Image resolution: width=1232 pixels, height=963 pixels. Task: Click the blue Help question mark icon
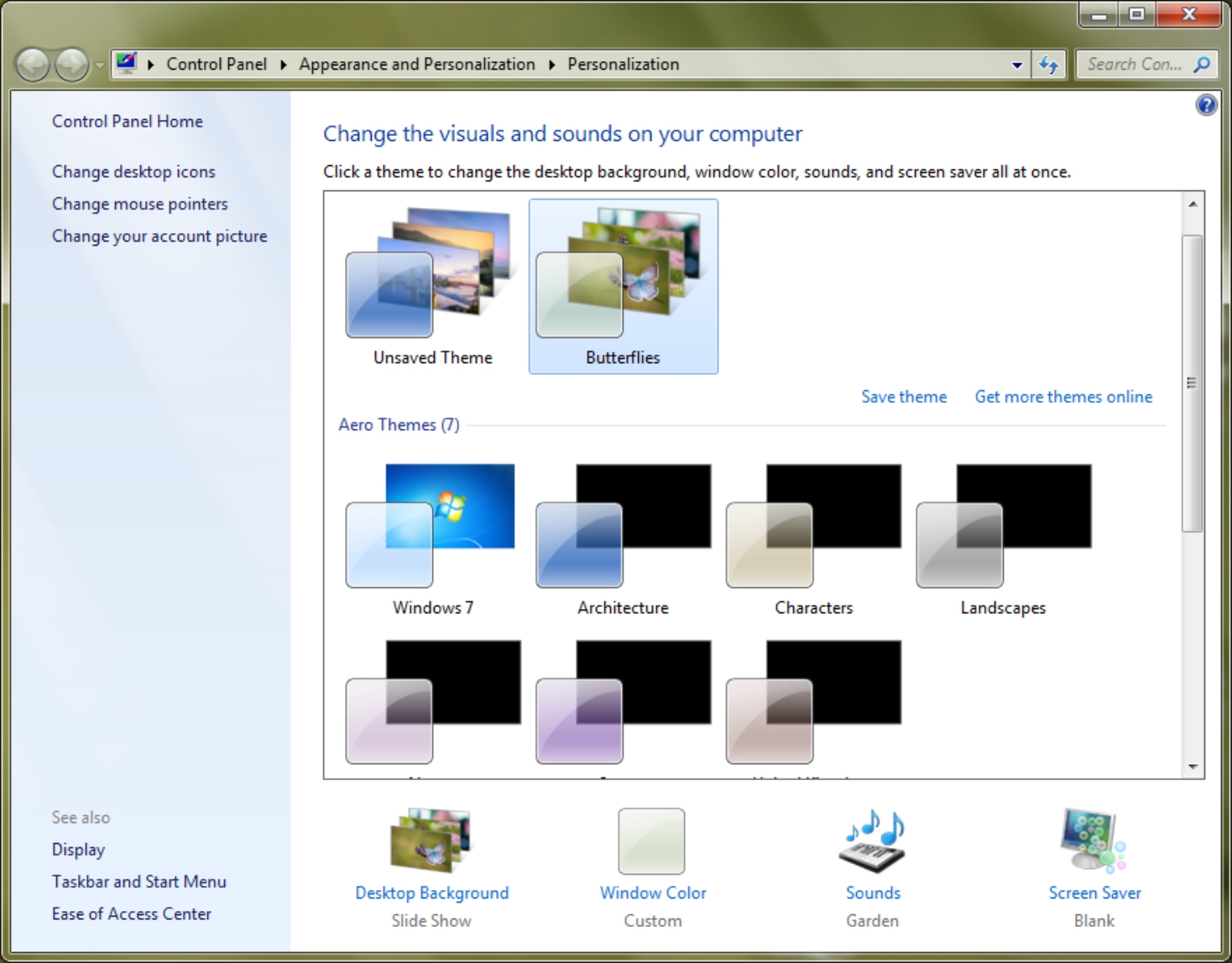1206,105
